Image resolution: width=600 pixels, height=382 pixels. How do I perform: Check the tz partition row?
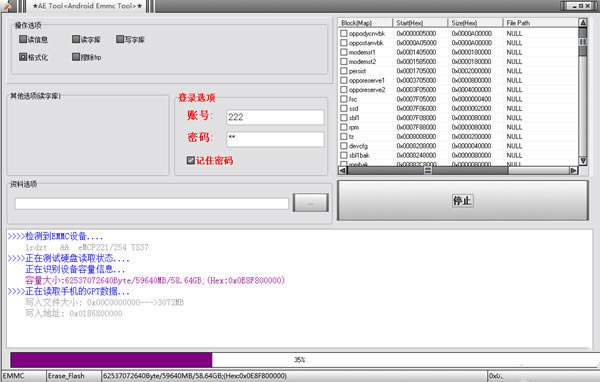coord(344,137)
